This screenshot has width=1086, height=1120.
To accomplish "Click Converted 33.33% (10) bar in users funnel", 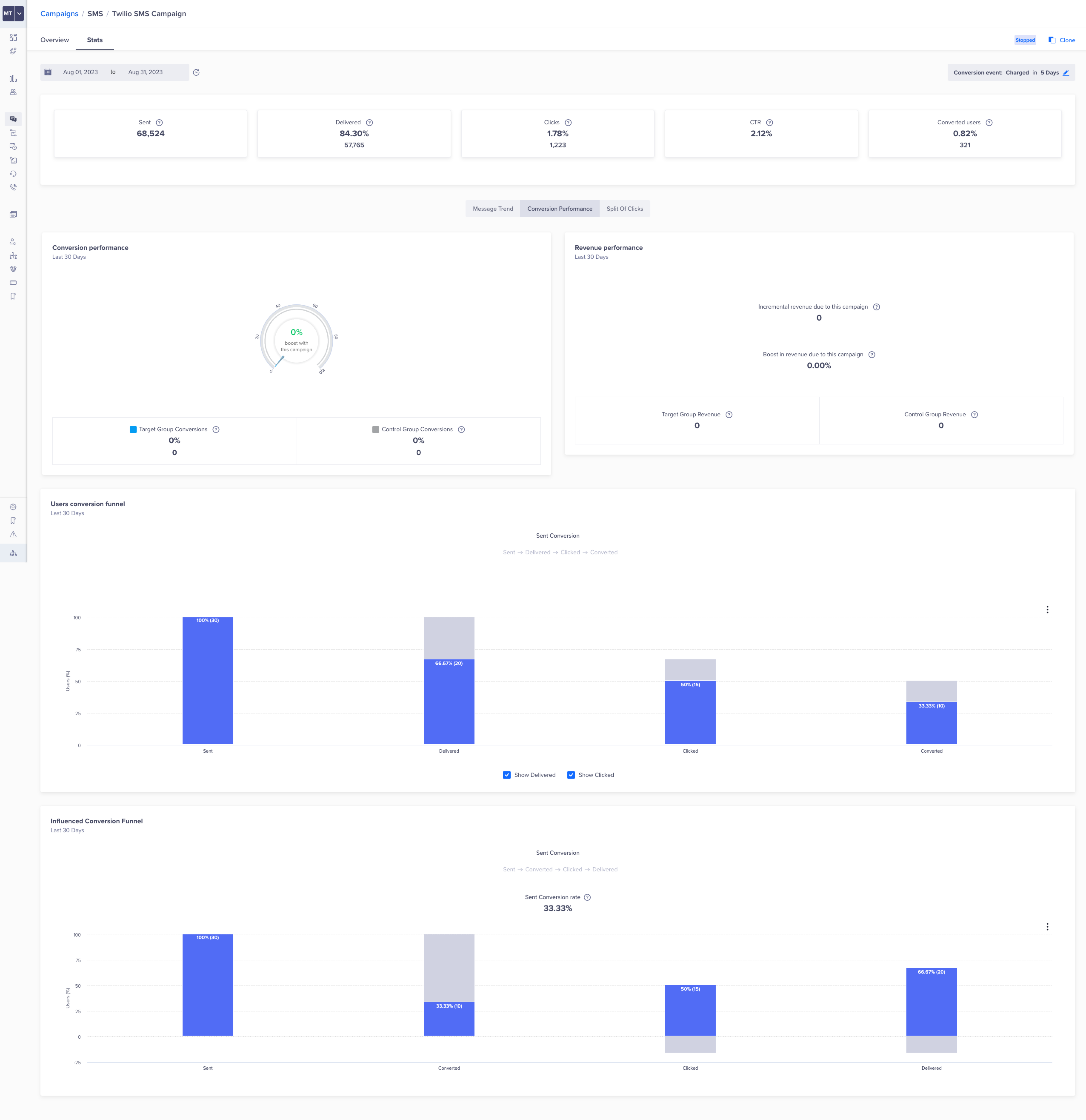I will (x=932, y=723).
